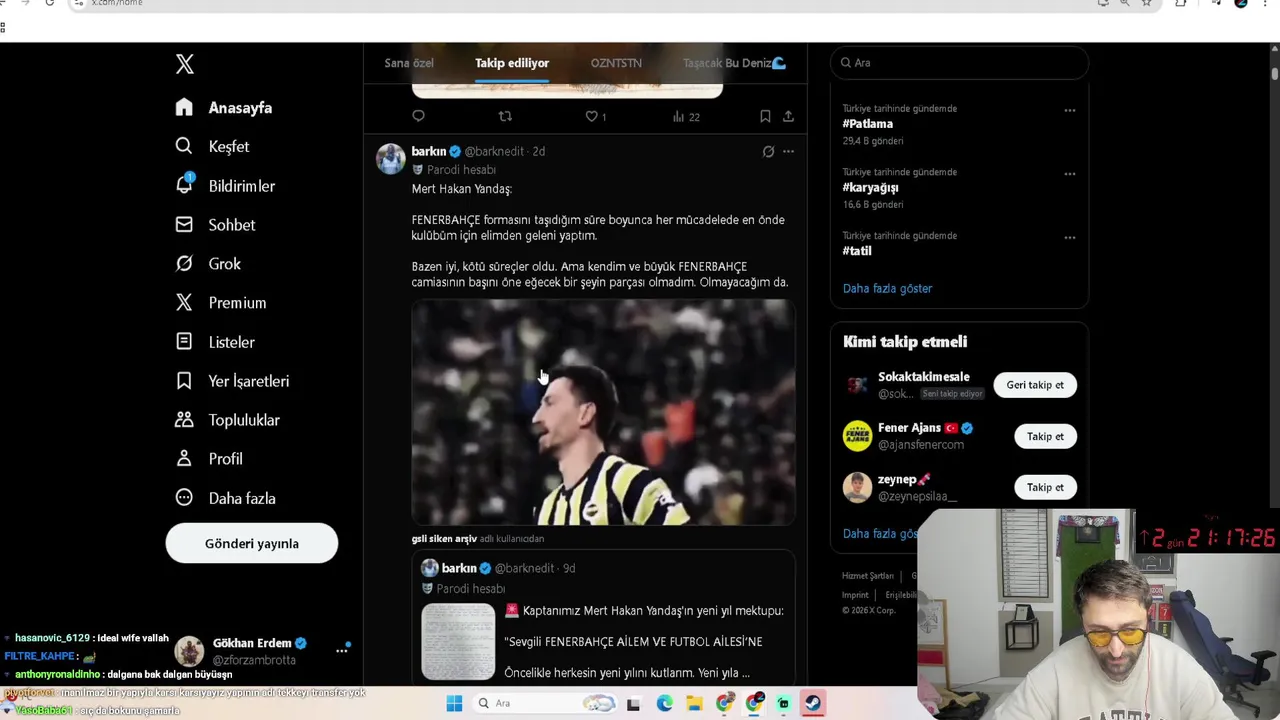Viewport: 1280px width, 720px height.
Task: Open more options on barkın's post
Action: click(788, 151)
